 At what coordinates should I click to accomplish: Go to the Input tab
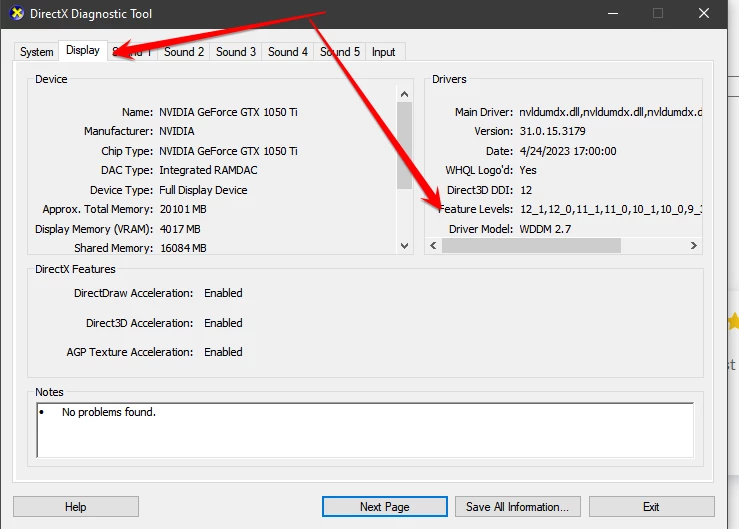[x=383, y=52]
